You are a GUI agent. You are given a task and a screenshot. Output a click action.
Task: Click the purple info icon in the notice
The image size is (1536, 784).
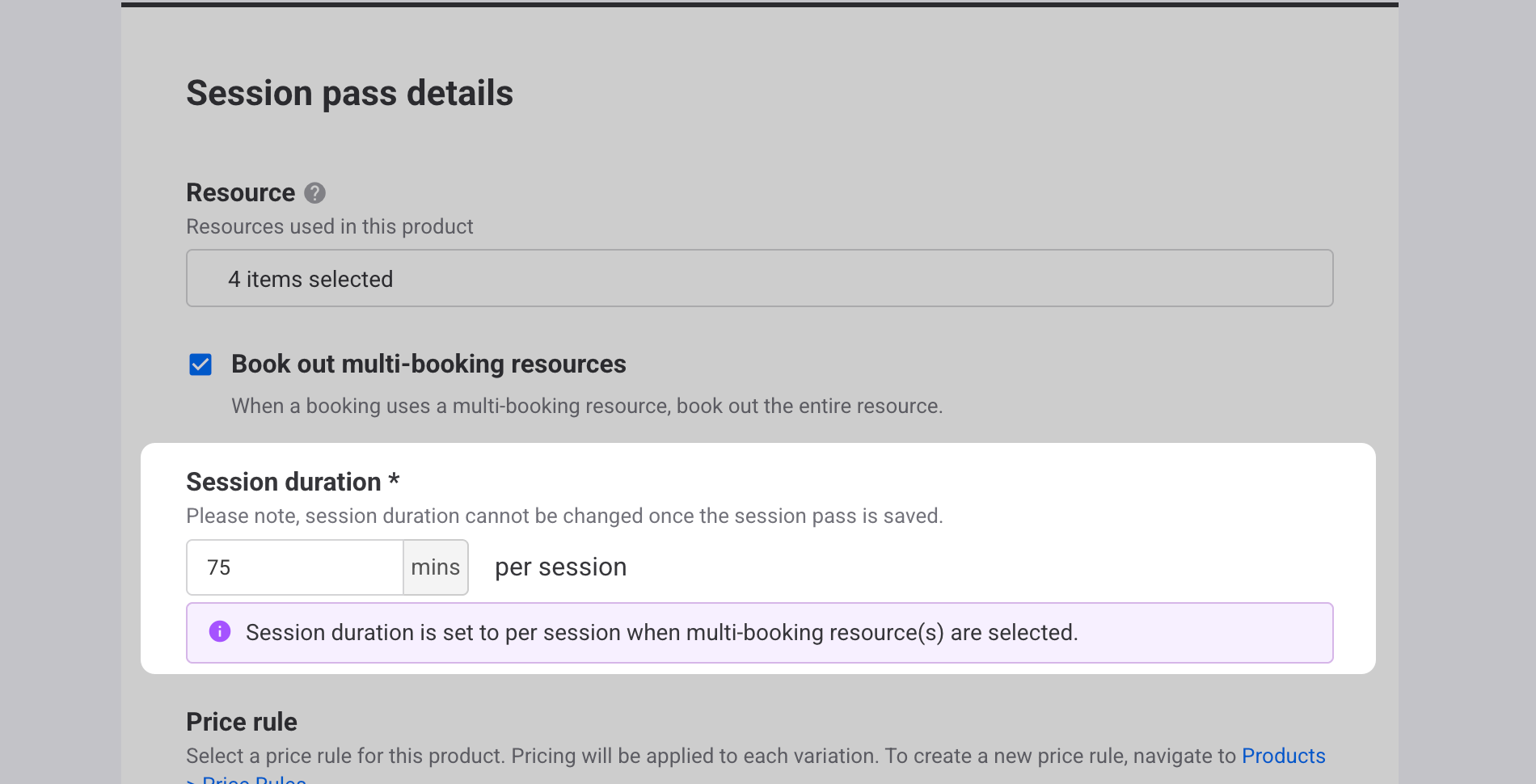click(220, 631)
